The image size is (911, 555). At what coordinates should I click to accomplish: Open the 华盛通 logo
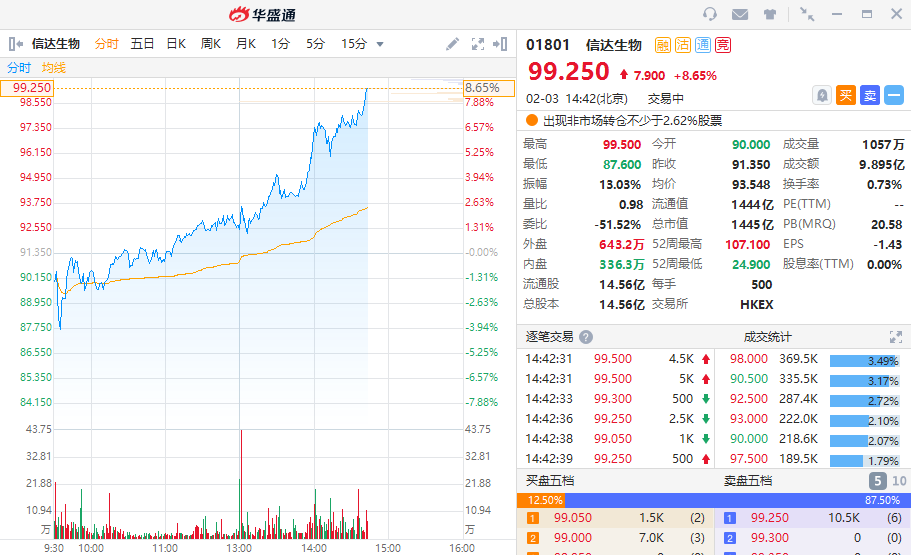coord(262,15)
